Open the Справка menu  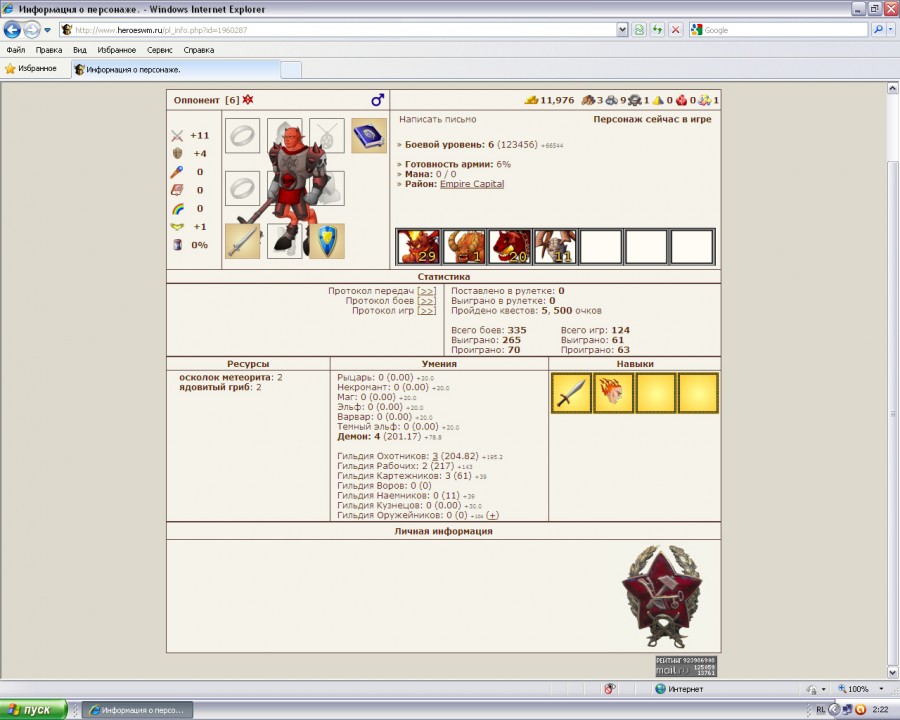click(x=199, y=50)
